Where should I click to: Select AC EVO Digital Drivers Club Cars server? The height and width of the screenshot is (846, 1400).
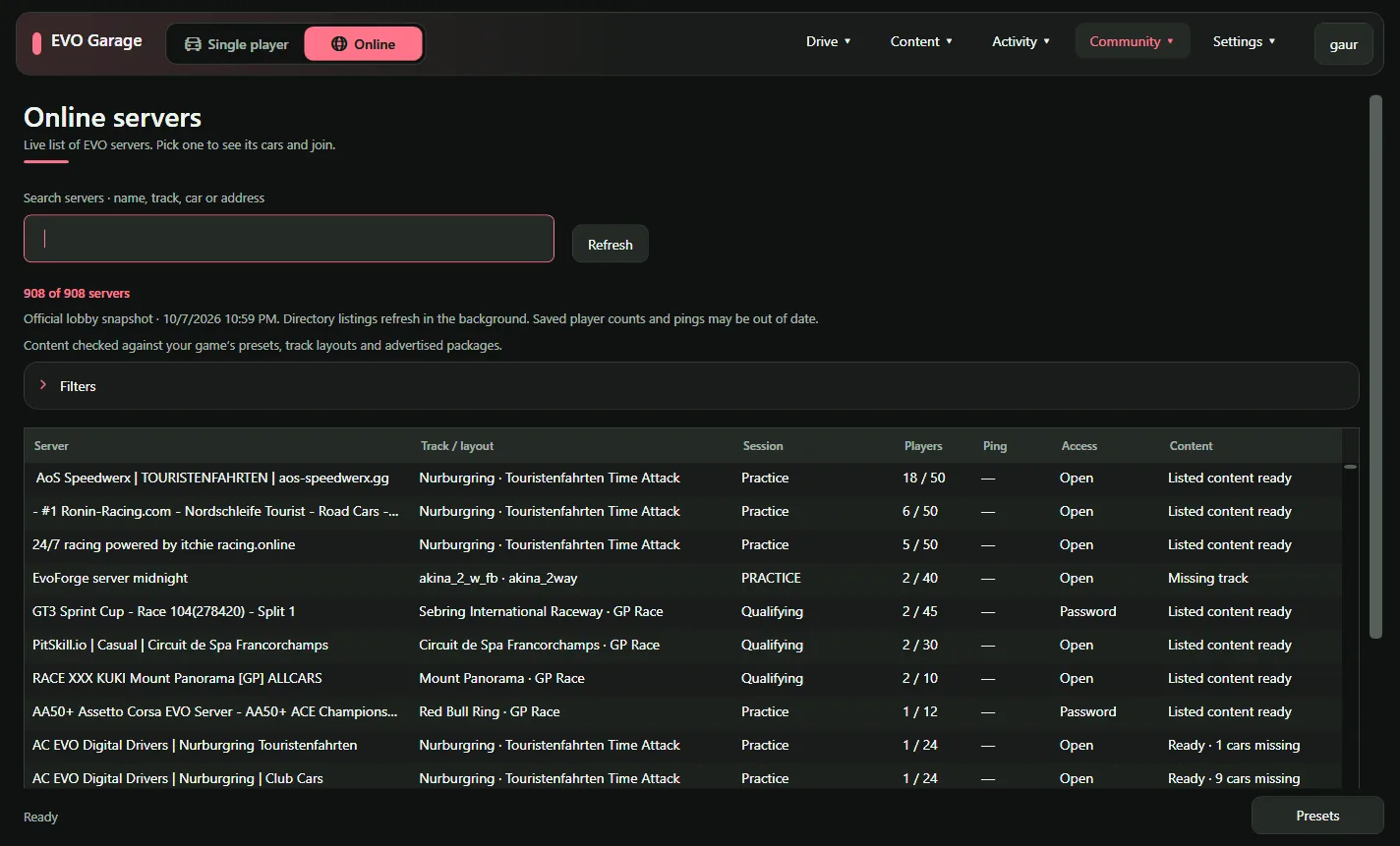[x=683, y=776]
